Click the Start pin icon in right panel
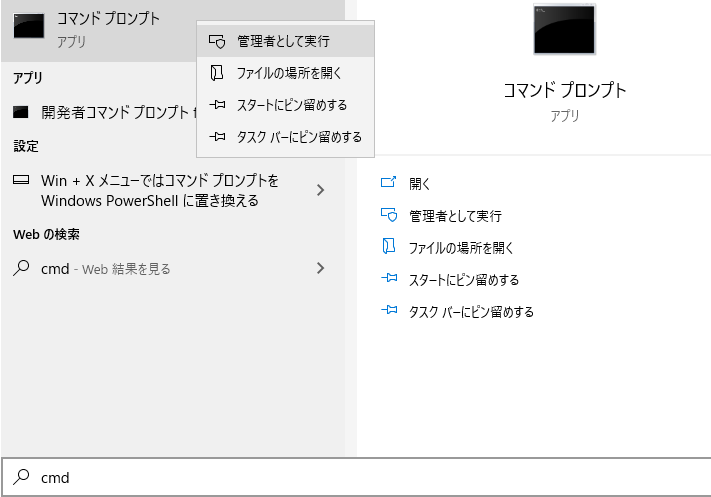The height and width of the screenshot is (497, 711). coord(389,278)
